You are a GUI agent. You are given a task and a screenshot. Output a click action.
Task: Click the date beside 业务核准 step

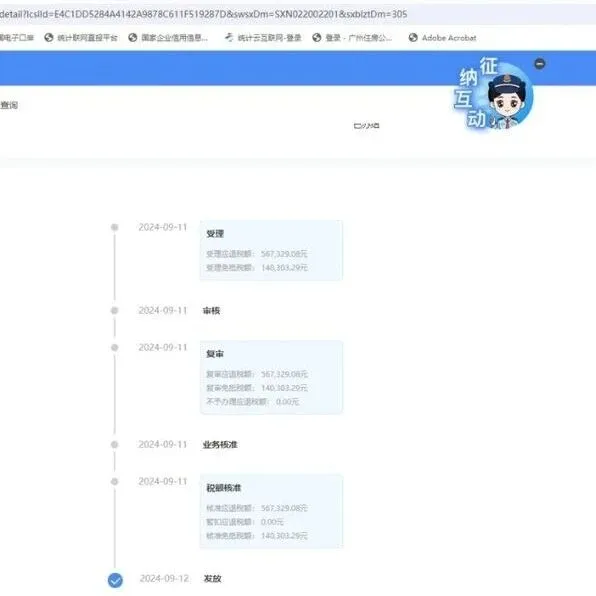coord(163,444)
